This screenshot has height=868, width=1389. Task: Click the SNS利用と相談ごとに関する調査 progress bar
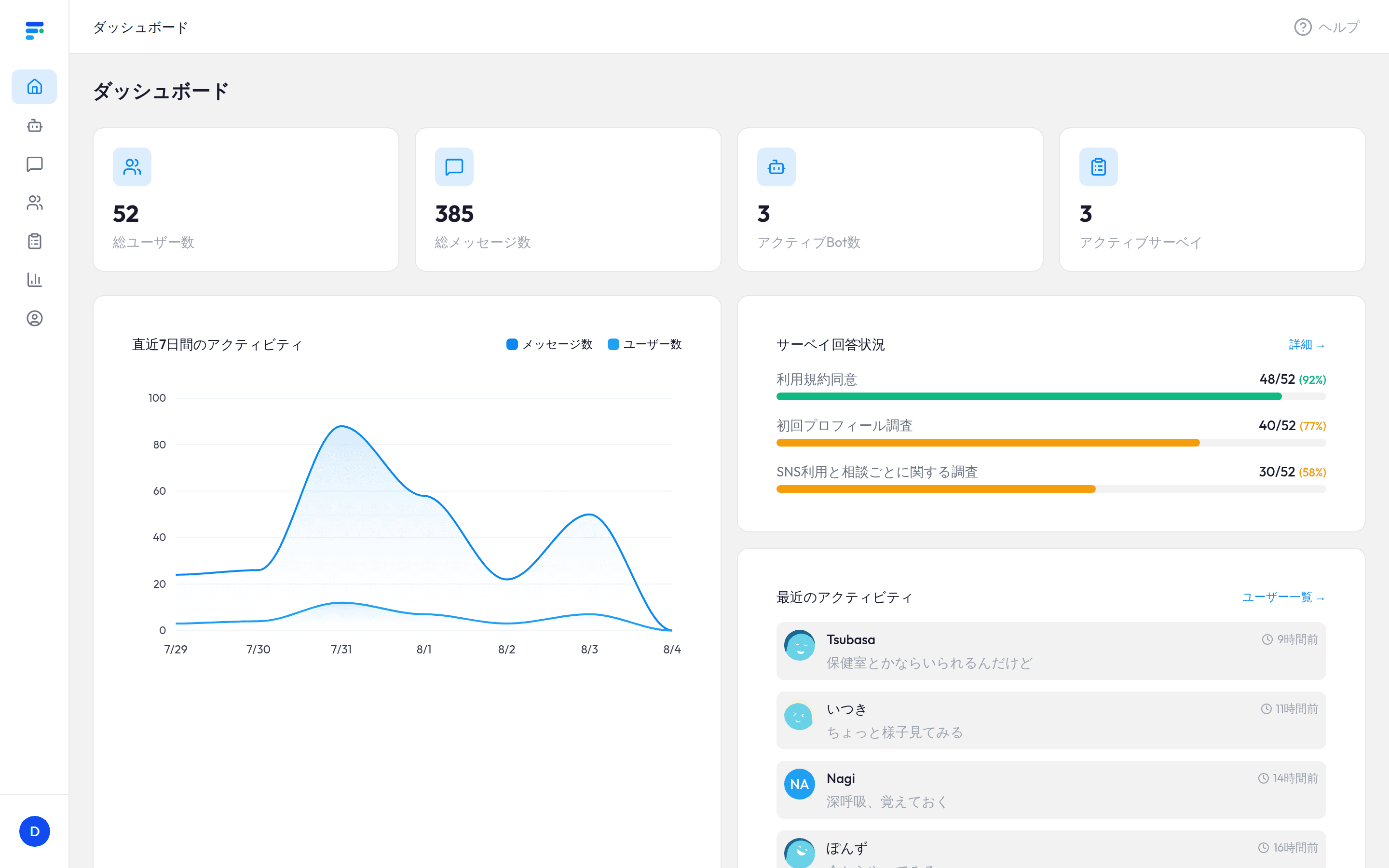tap(1051, 489)
